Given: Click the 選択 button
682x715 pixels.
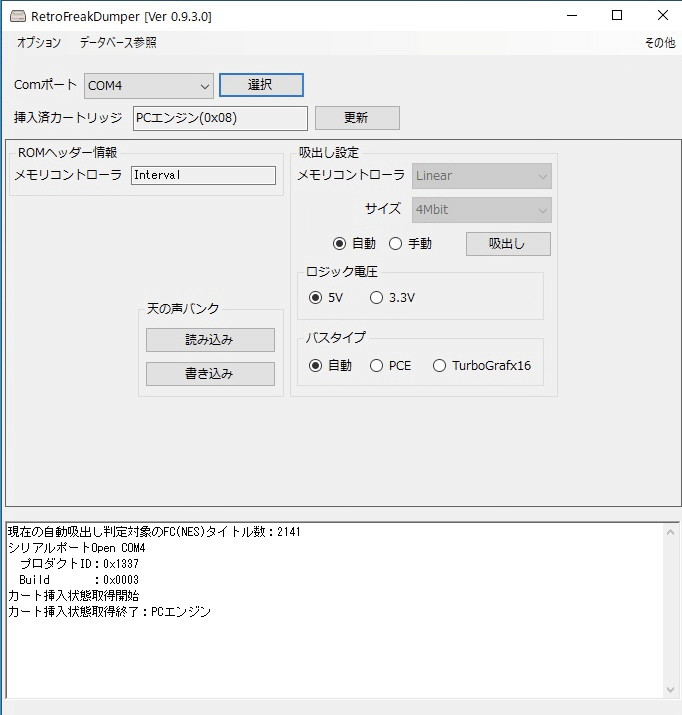Looking at the screenshot, I should tap(261, 85).
